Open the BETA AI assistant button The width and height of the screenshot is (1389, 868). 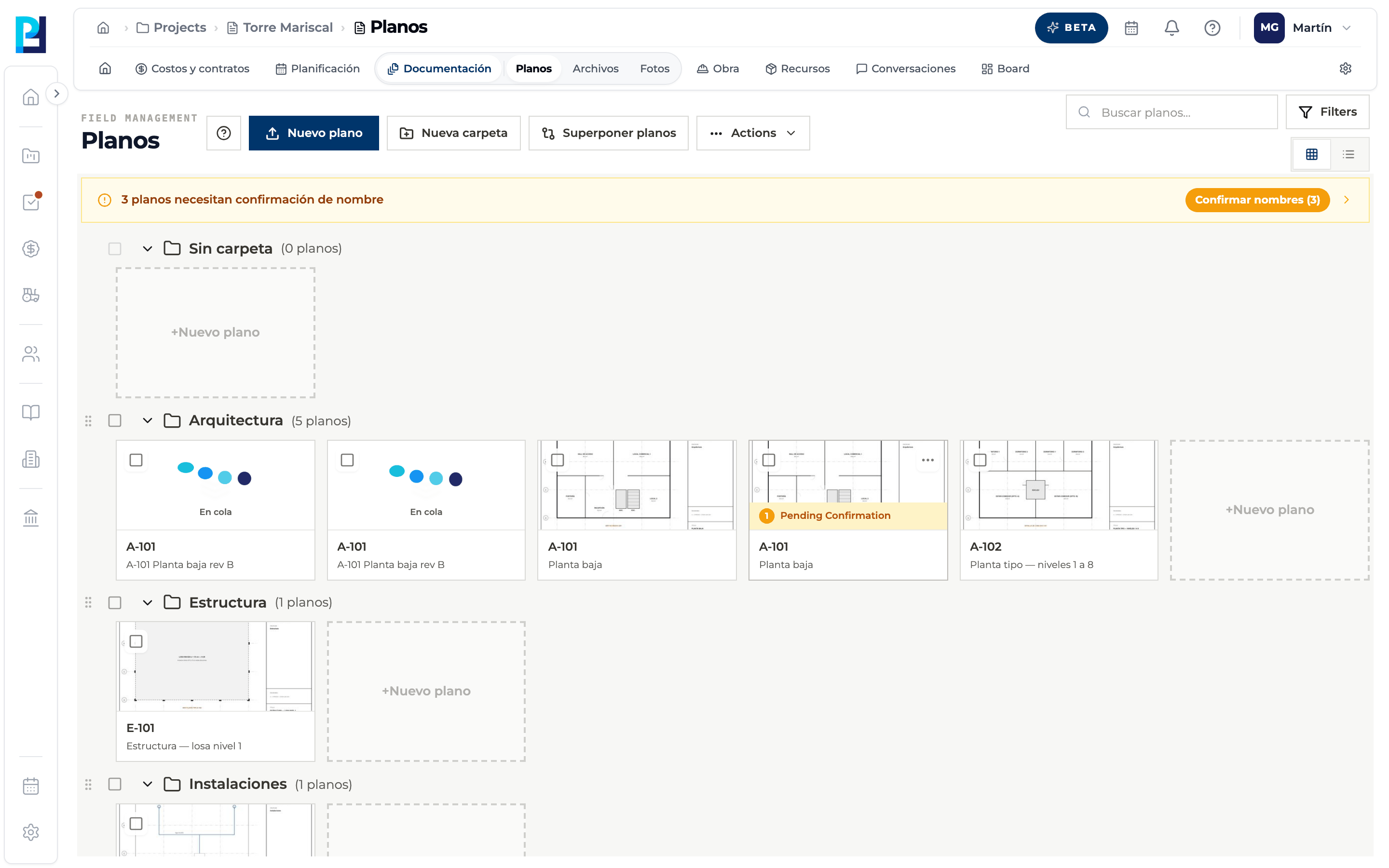click(x=1071, y=27)
